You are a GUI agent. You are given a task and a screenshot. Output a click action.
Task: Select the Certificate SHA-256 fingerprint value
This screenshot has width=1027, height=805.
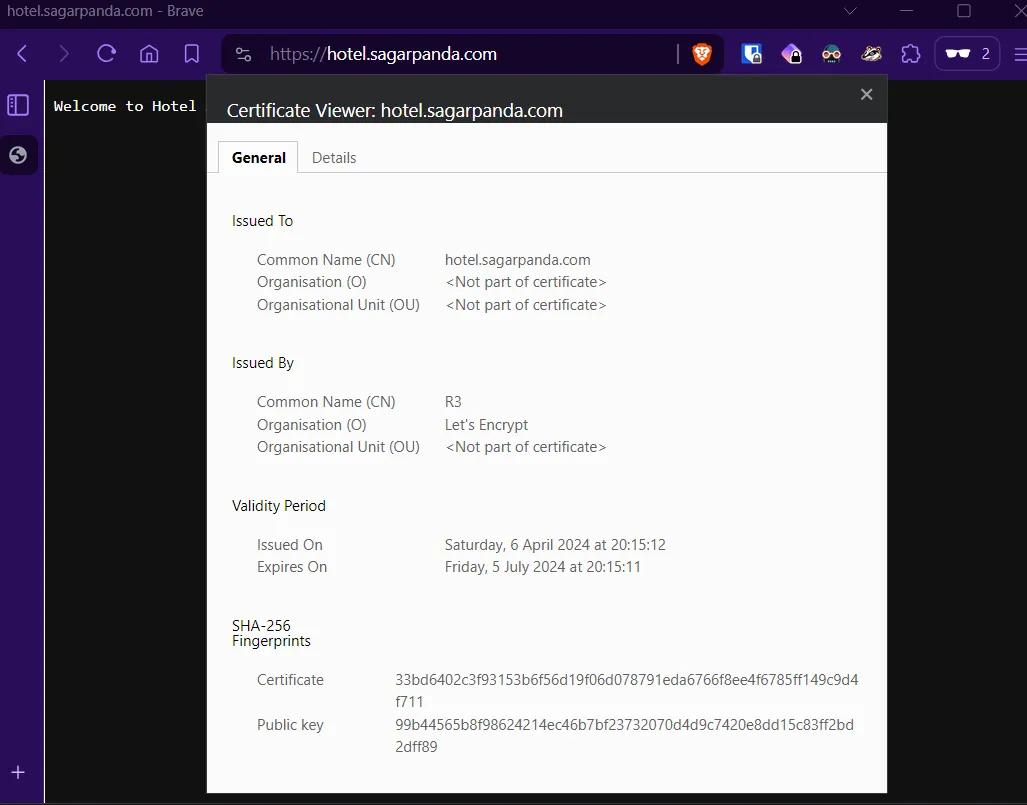click(x=626, y=690)
